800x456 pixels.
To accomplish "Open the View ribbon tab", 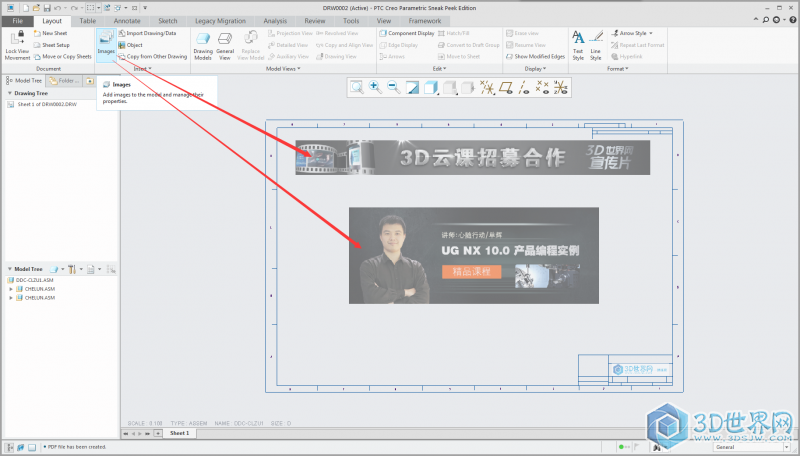I will coord(384,21).
